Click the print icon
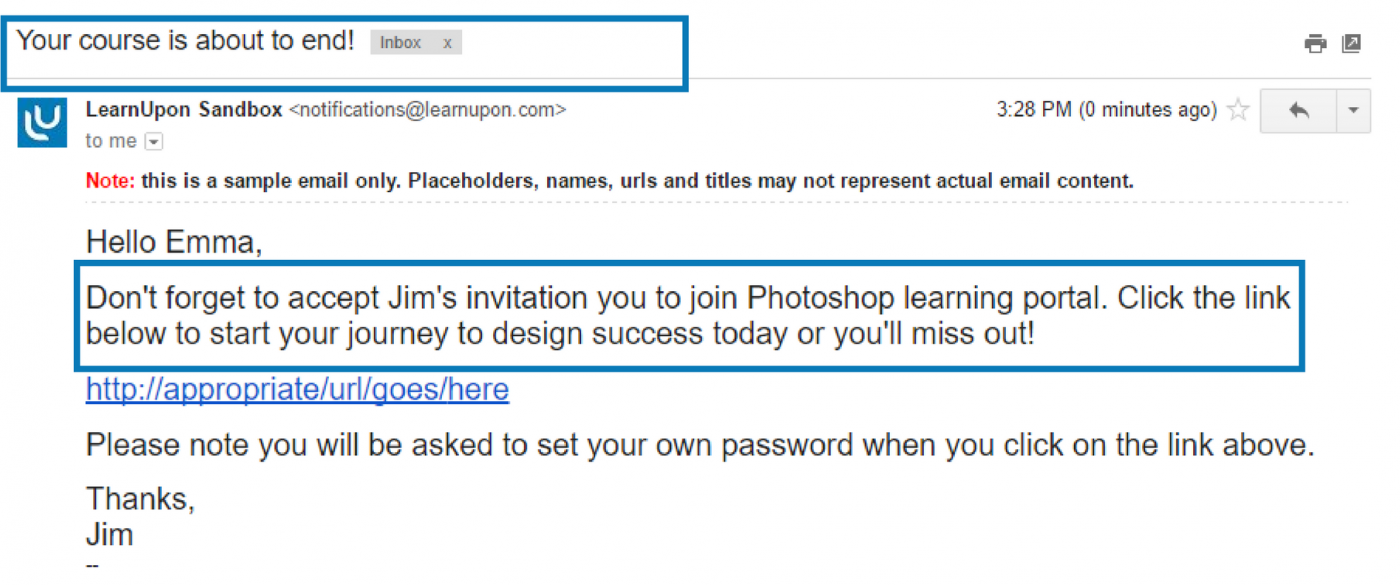 click(1315, 43)
